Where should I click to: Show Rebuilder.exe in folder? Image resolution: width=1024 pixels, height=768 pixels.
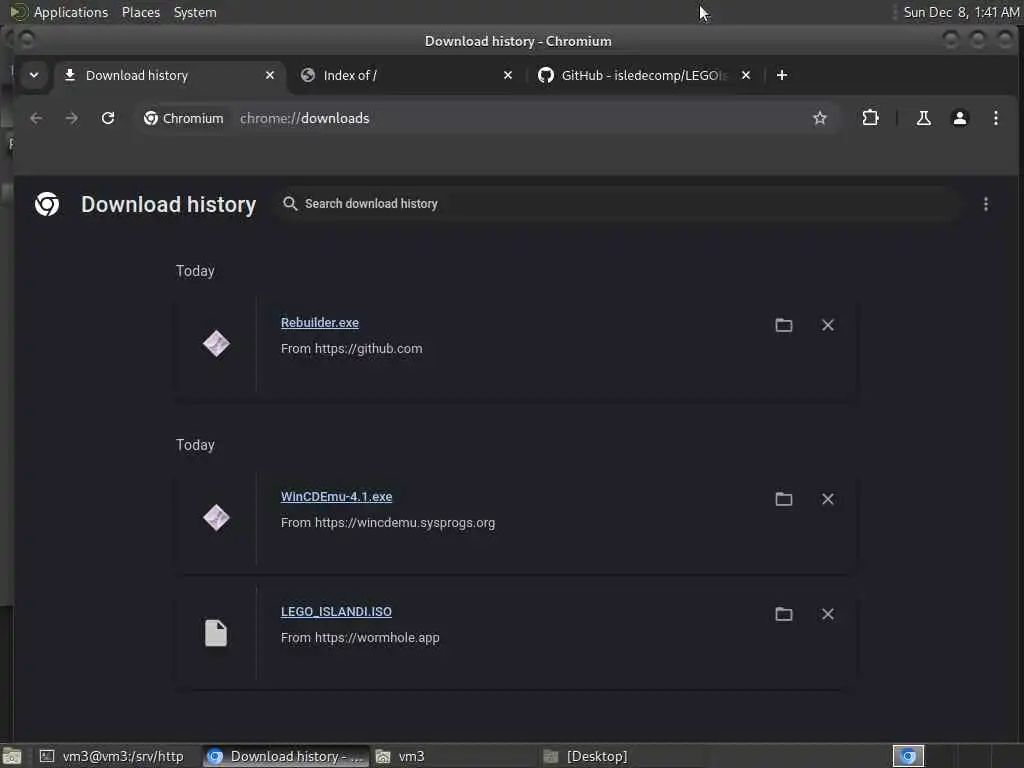click(784, 325)
